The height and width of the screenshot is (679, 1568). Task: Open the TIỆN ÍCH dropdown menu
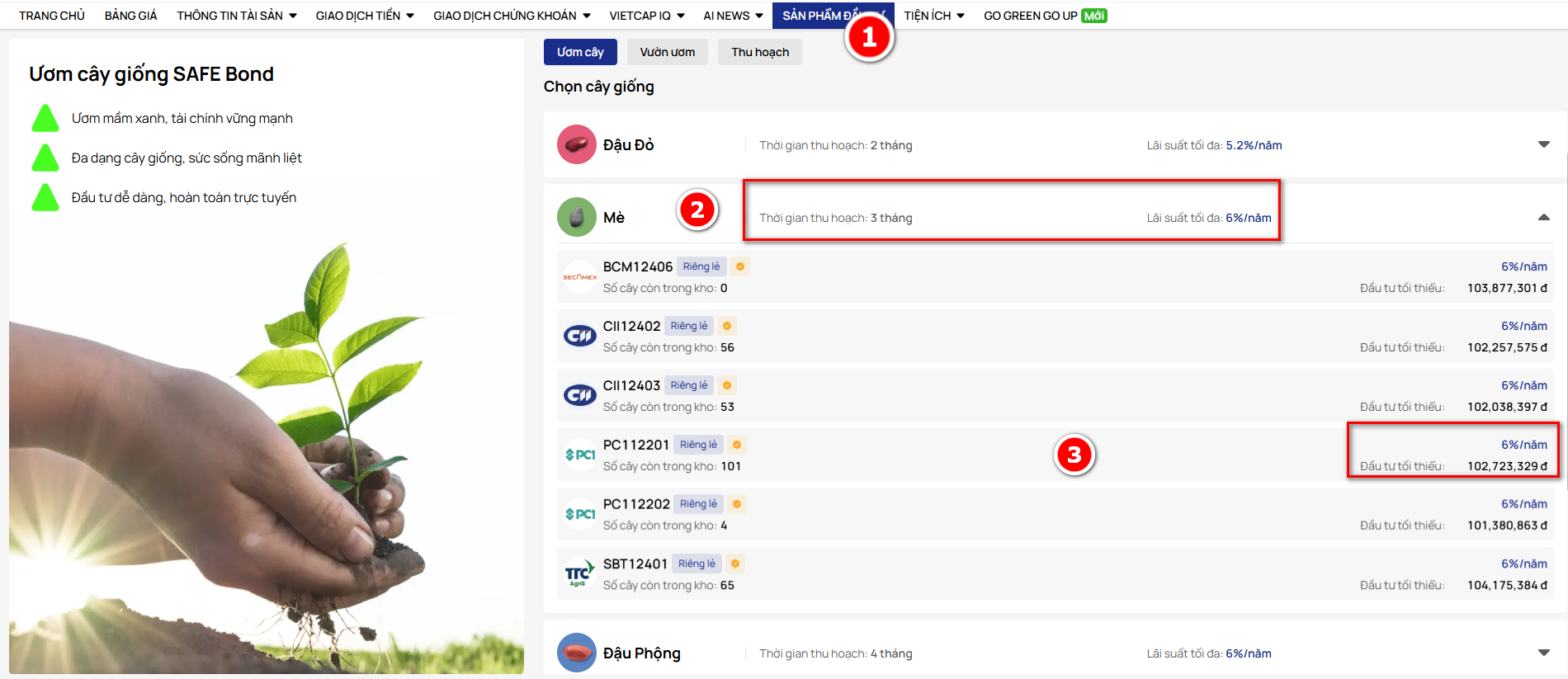tap(934, 16)
